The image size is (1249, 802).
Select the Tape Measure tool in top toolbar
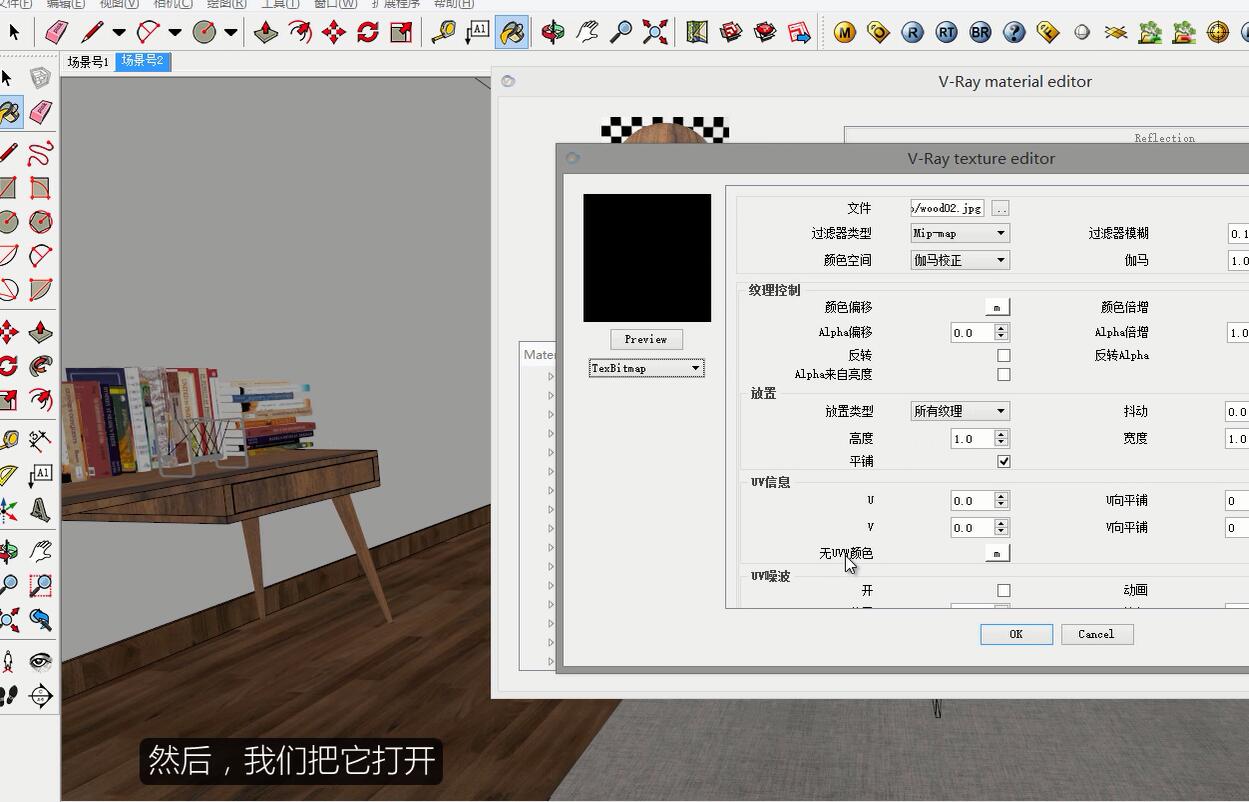click(x=443, y=33)
